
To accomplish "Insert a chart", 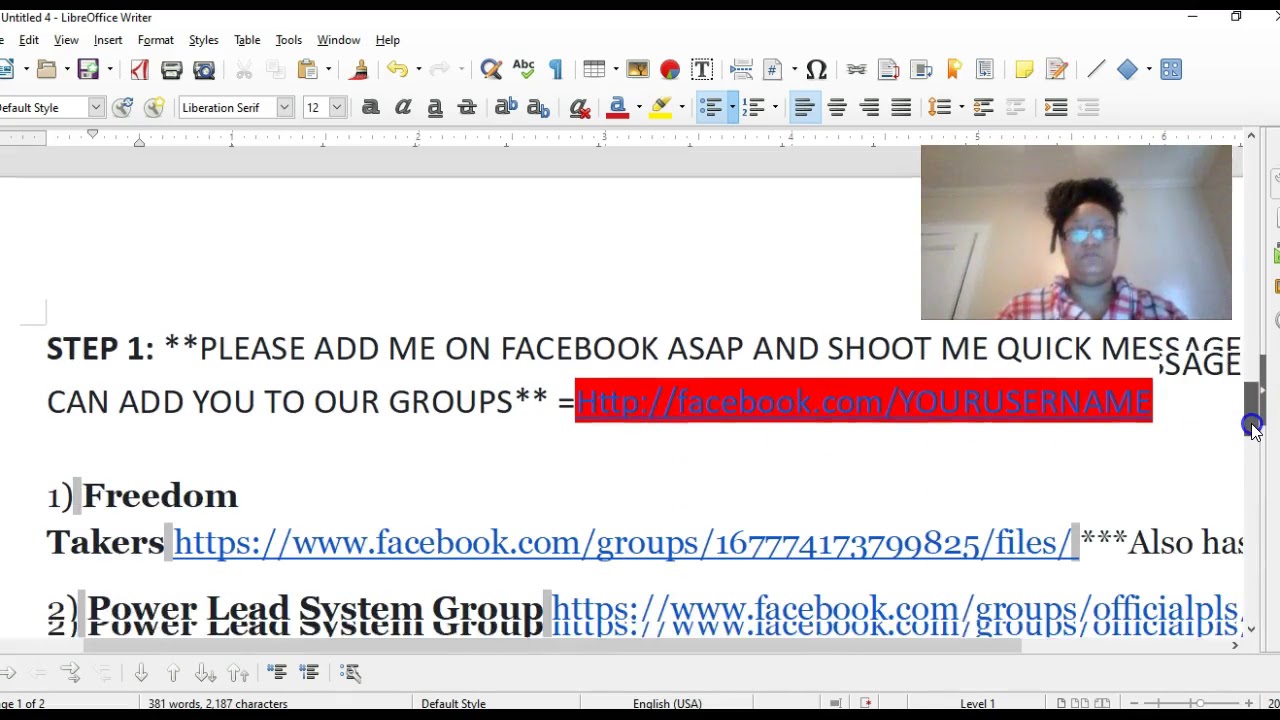I will tap(669, 69).
